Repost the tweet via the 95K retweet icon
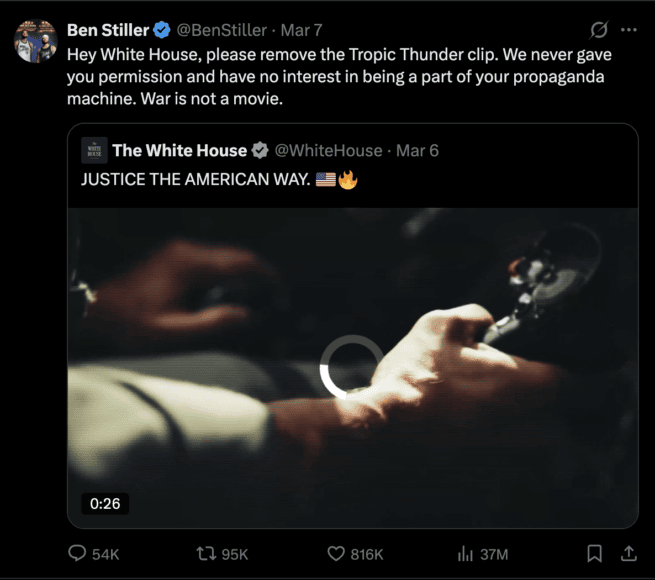The height and width of the screenshot is (580, 655). [x=205, y=553]
